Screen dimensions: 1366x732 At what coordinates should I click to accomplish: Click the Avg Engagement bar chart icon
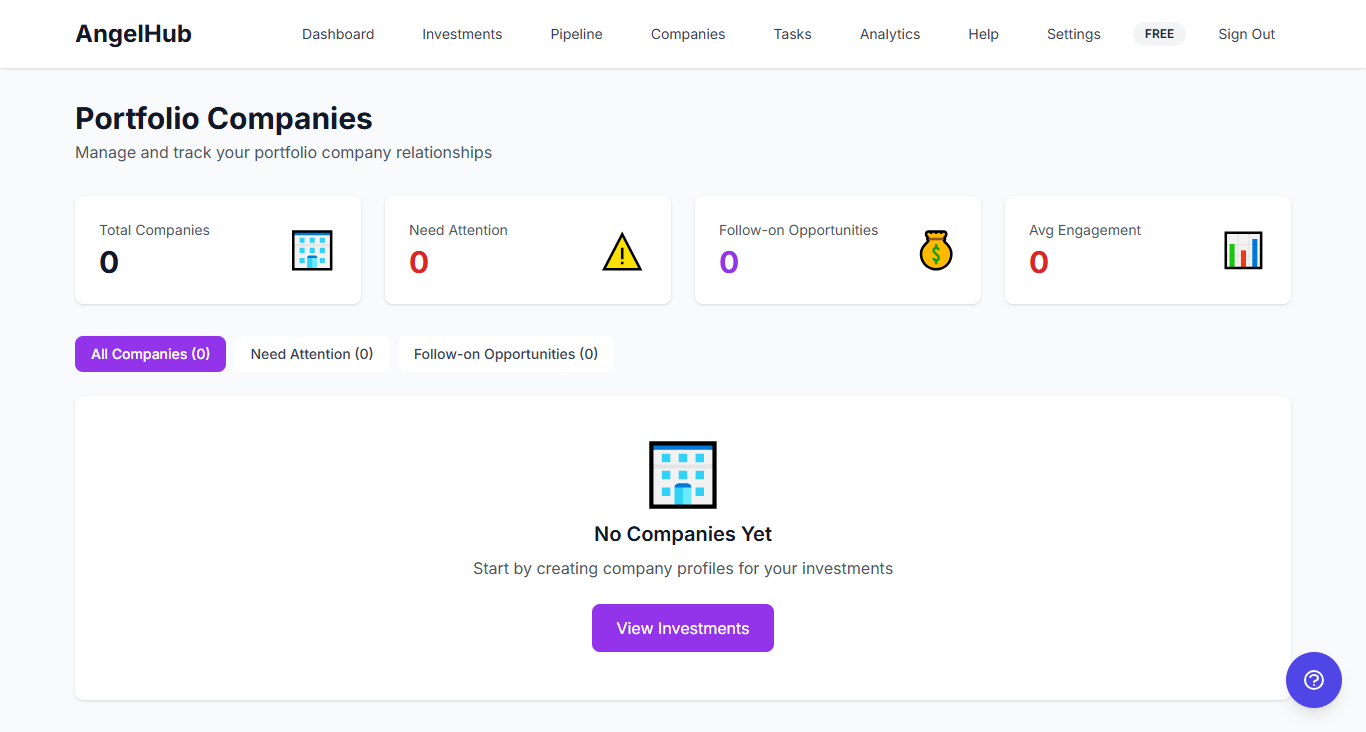pos(1243,250)
